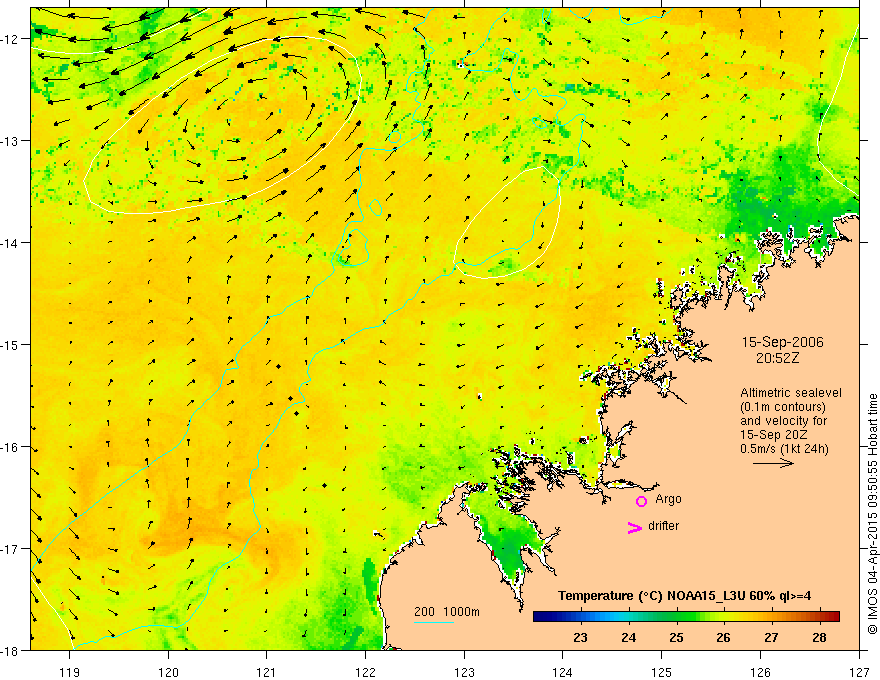This screenshot has height=680, width=880.
Task: Click the 'Altimetric sealevel' caption line
Action: [791, 393]
